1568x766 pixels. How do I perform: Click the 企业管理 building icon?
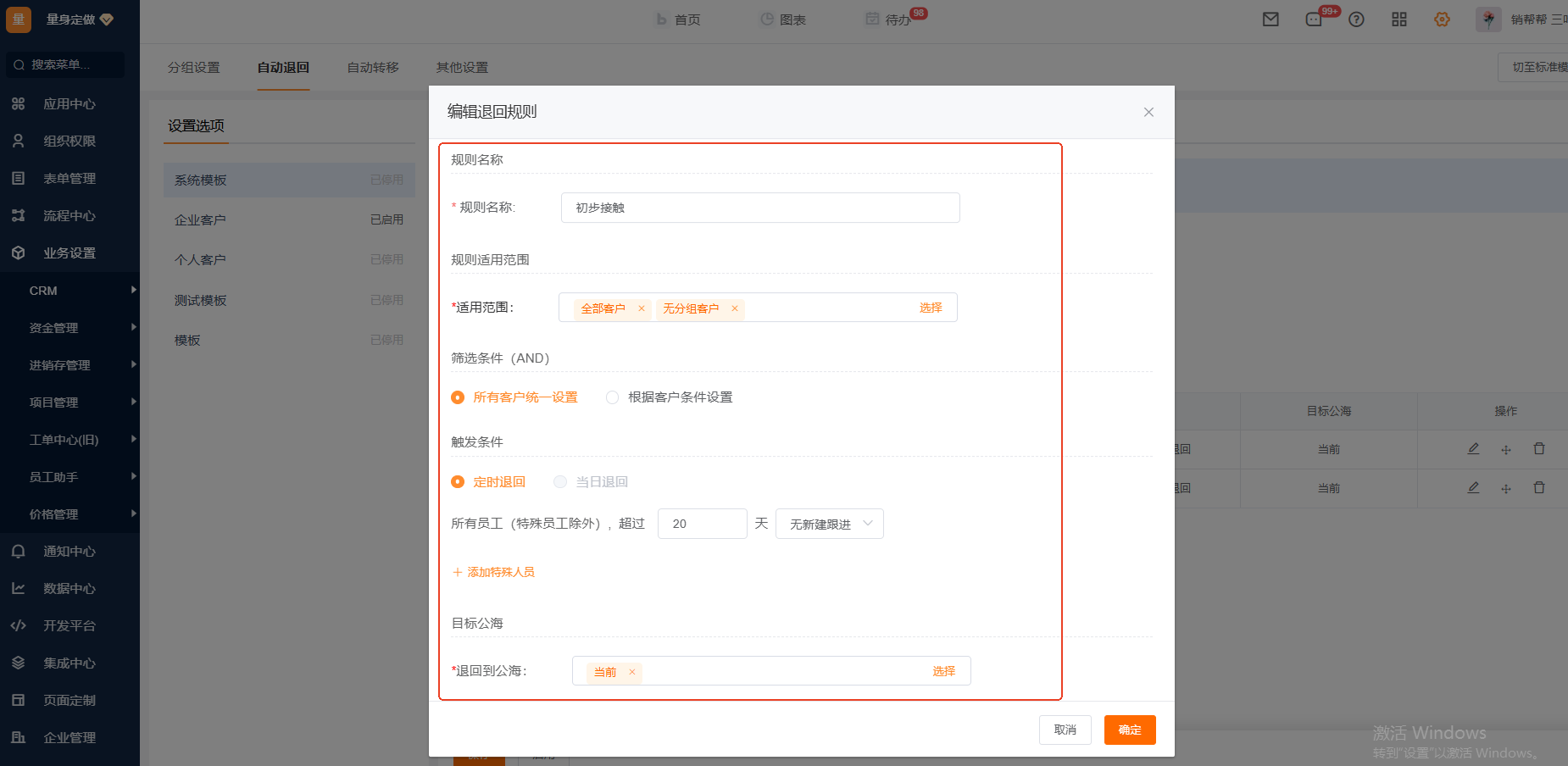click(18, 737)
